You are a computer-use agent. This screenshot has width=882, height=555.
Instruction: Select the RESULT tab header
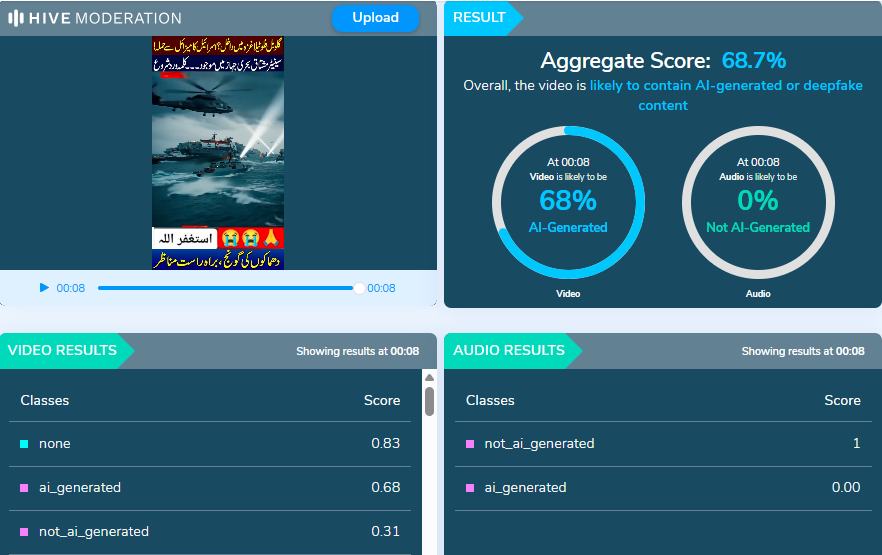coord(479,18)
